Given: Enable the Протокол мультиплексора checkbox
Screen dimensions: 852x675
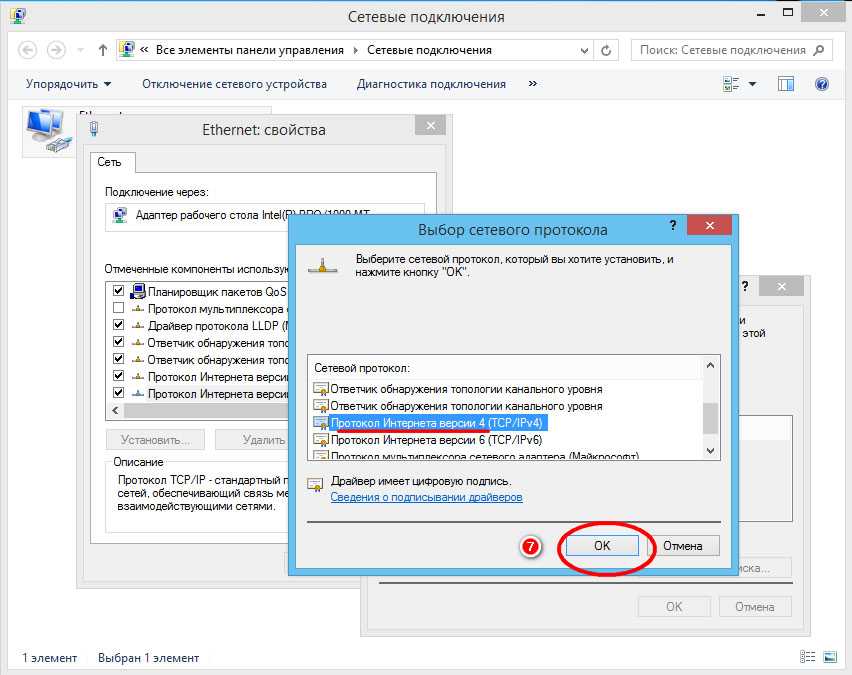Looking at the screenshot, I should point(119,308).
